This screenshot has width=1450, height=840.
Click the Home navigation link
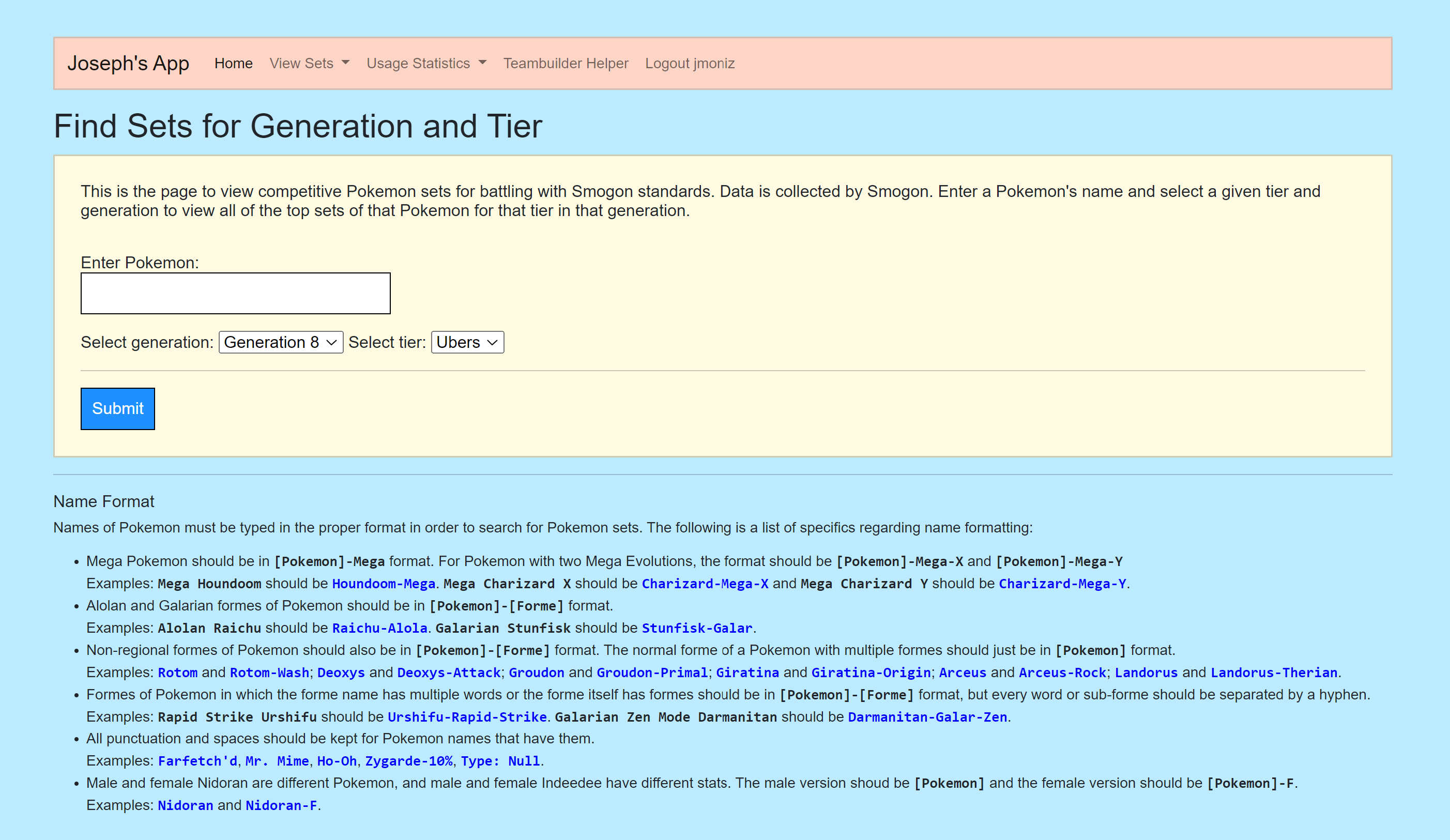point(233,63)
